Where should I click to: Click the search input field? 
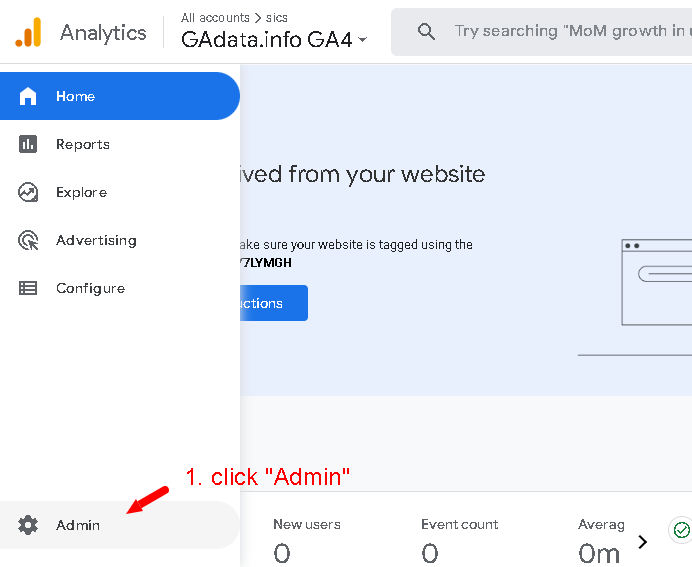point(570,32)
